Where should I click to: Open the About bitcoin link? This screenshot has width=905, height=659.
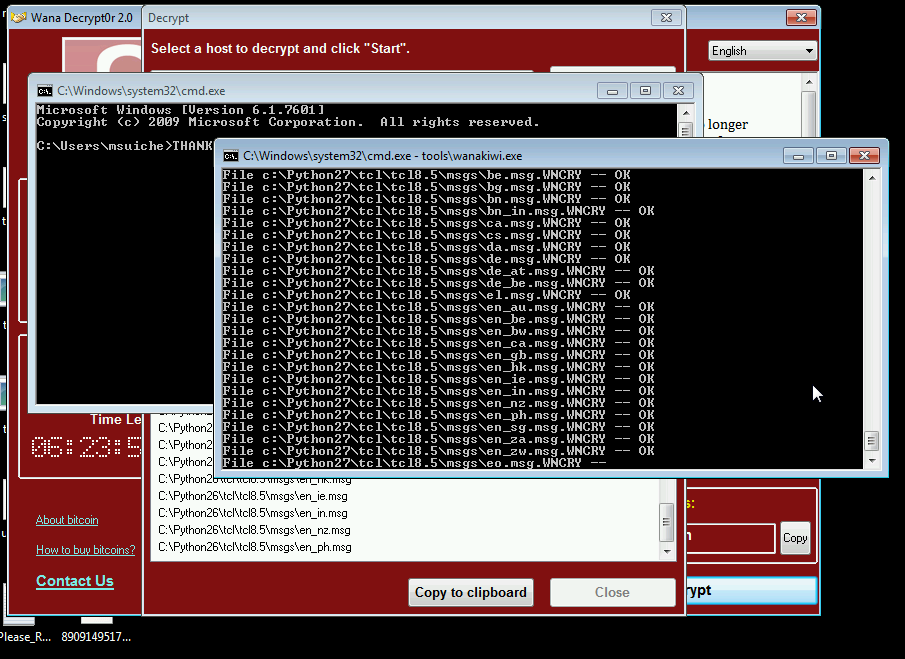(x=67, y=520)
